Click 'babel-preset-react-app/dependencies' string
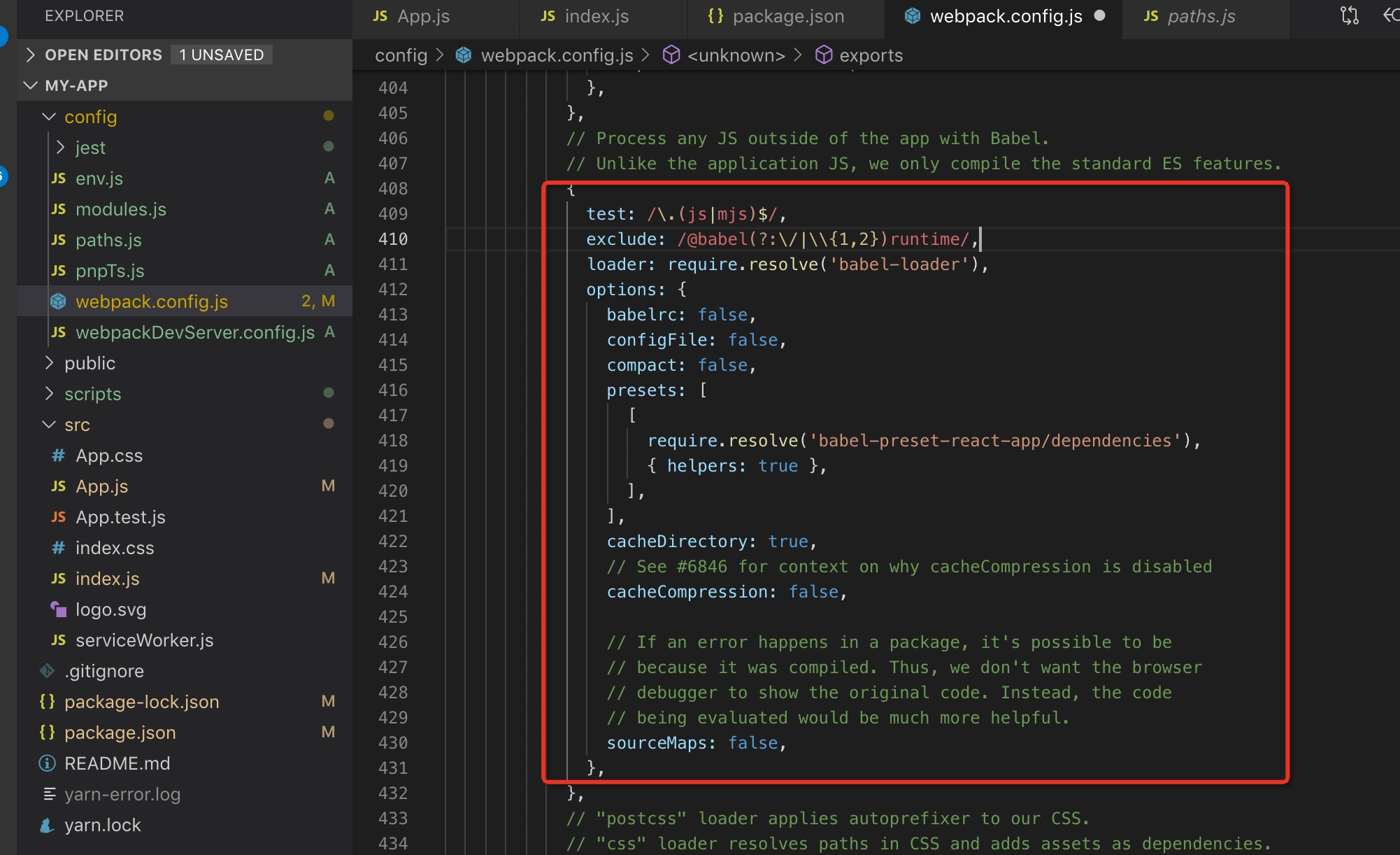The width and height of the screenshot is (1400, 855). [995, 441]
